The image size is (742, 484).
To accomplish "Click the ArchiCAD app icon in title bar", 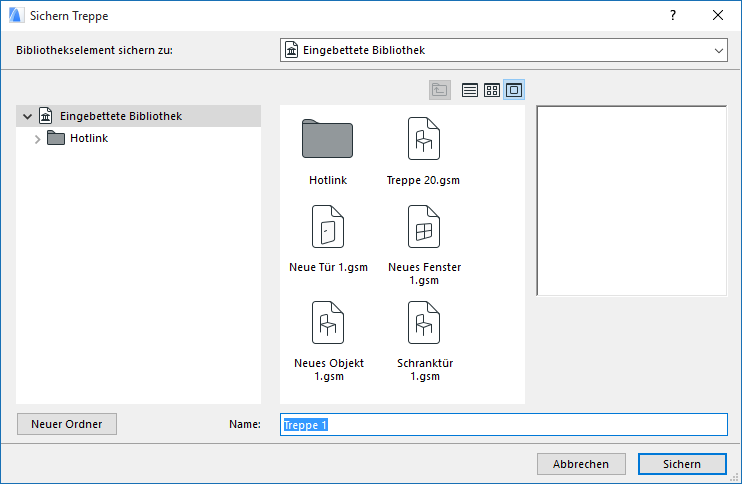I will tap(16, 15).
